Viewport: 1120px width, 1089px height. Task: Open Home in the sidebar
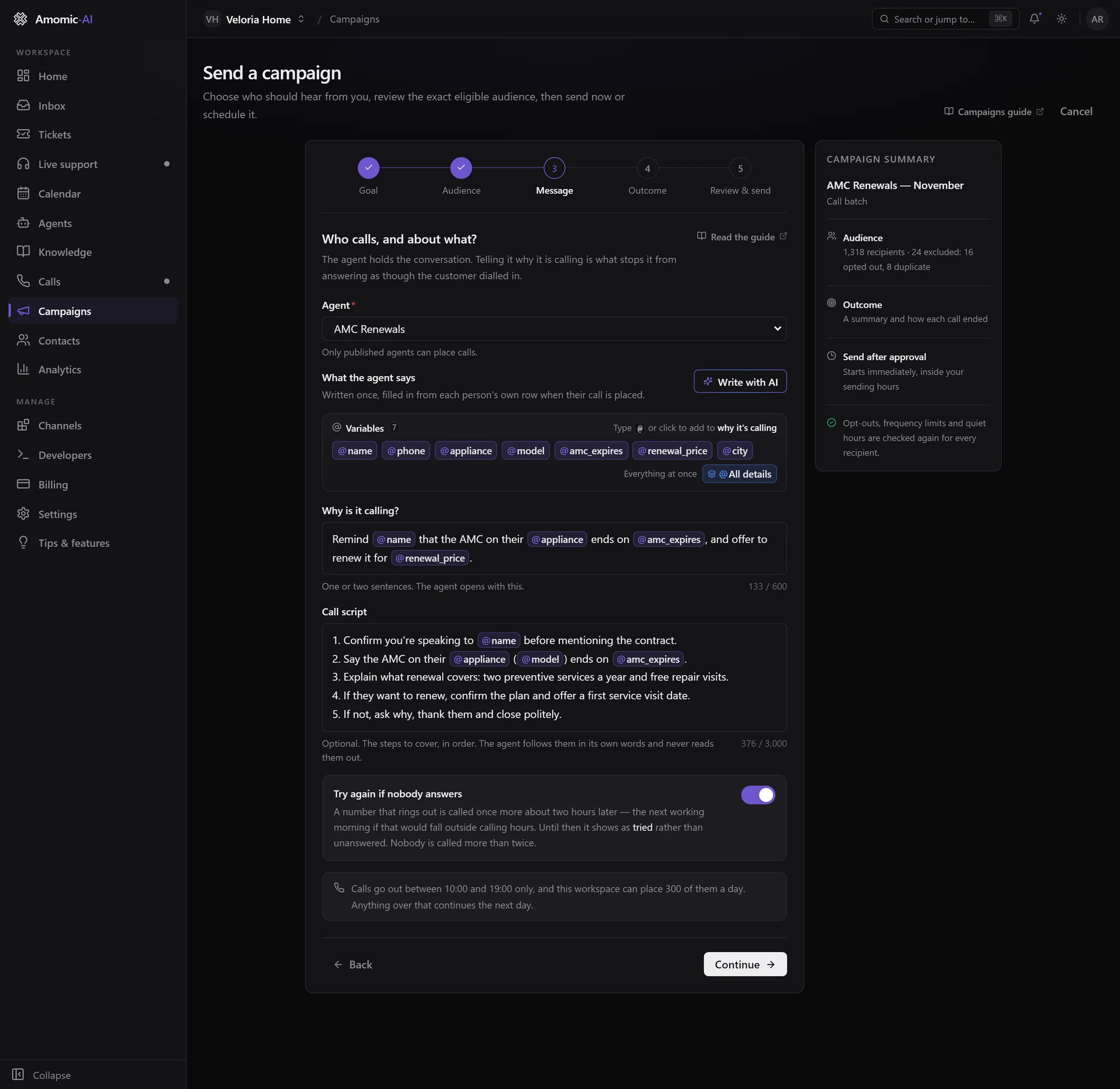point(93,76)
